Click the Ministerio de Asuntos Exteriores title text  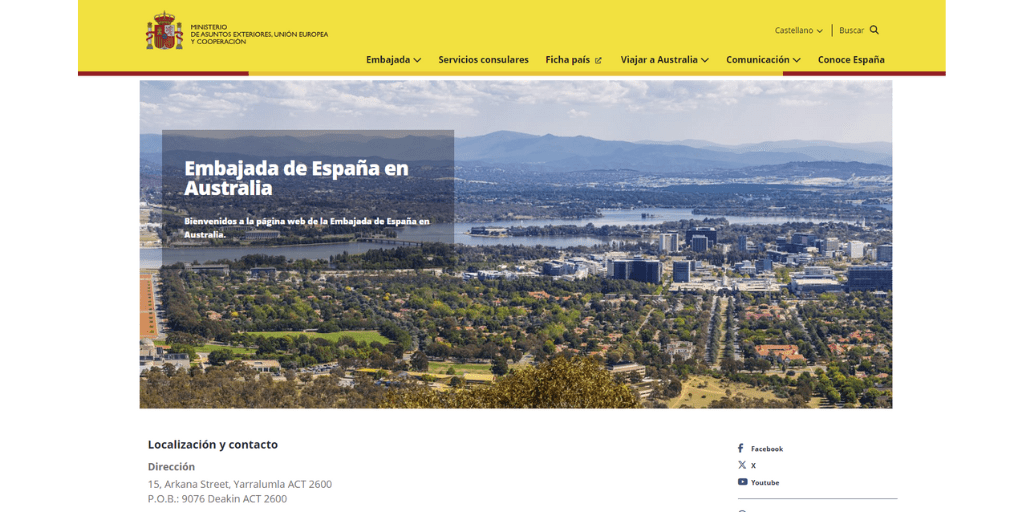[259, 34]
